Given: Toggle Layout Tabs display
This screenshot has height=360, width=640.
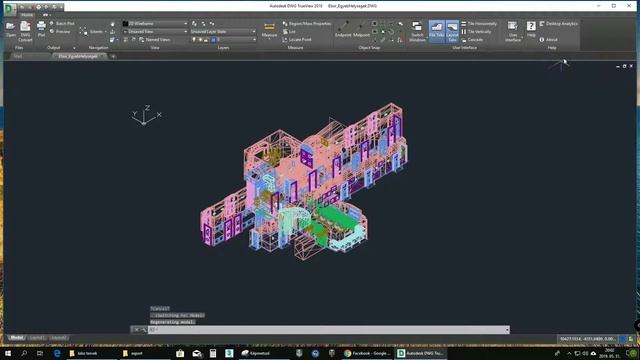Looking at the screenshot, I should pos(452,31).
